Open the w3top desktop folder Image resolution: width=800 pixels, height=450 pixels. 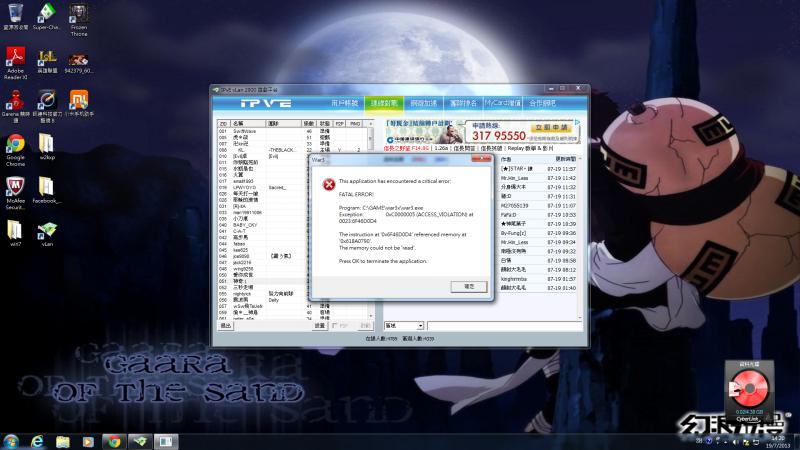coord(47,147)
